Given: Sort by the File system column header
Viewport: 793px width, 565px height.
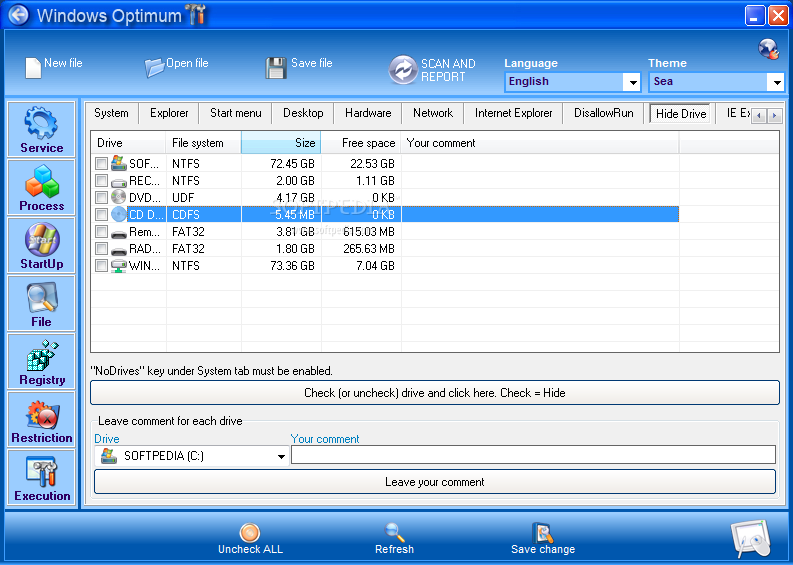Looking at the screenshot, I should point(203,143).
